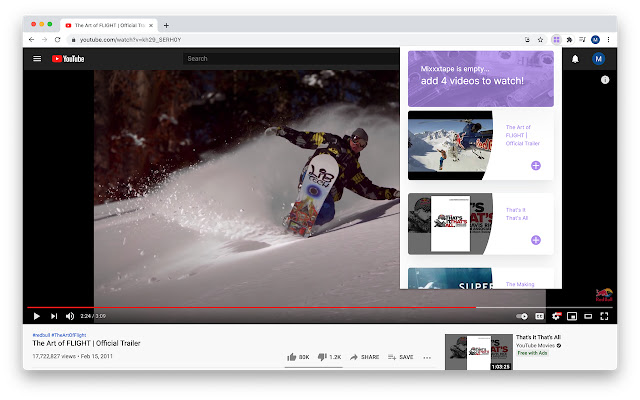Image resolution: width=640 pixels, height=400 pixels.
Task: Open Chrome three-dot menu
Action: [608, 40]
